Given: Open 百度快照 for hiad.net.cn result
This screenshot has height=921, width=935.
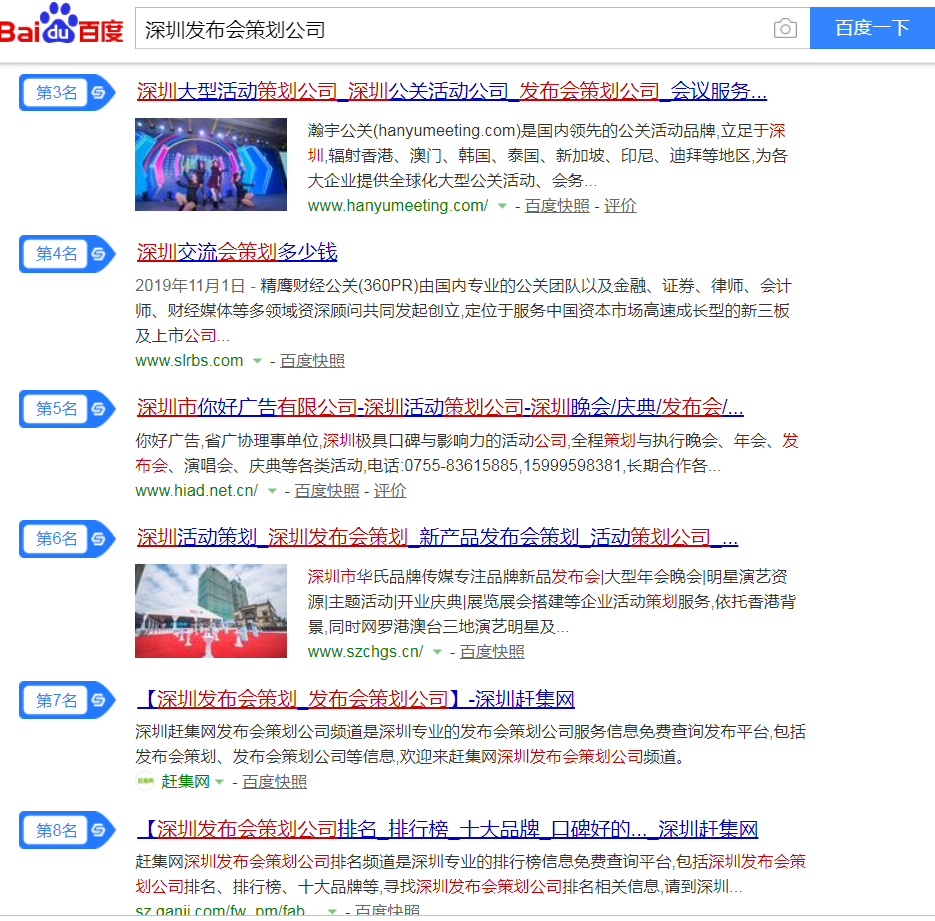Looking at the screenshot, I should coord(327,491).
